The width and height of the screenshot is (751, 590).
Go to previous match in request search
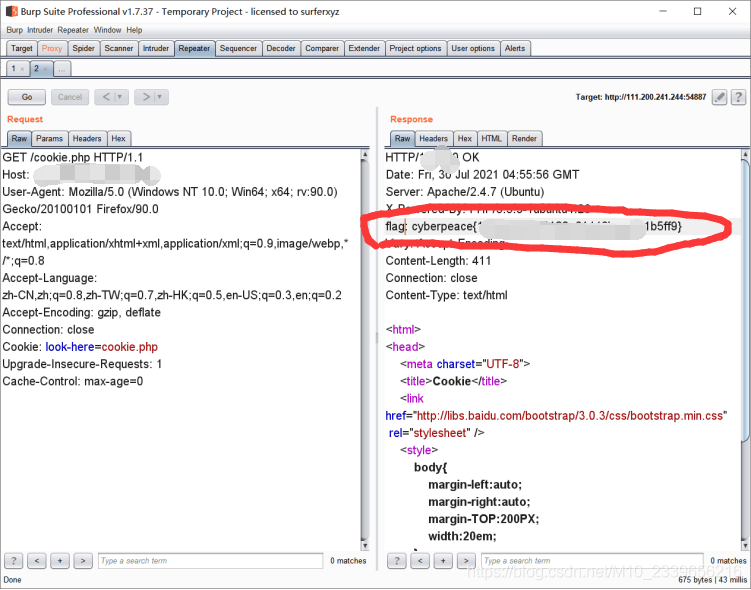(37, 560)
